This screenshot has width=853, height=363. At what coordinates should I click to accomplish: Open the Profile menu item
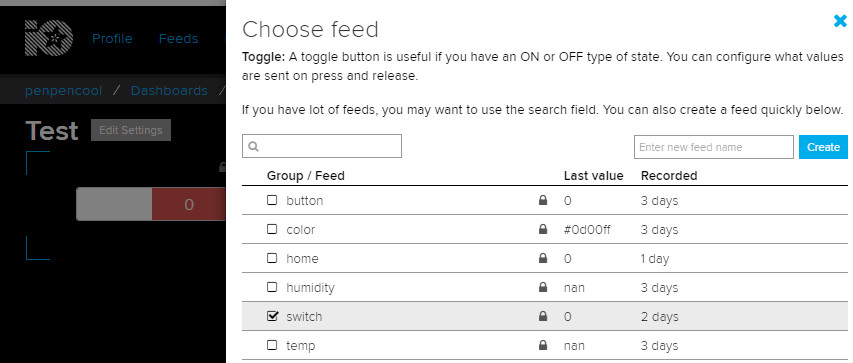click(112, 39)
